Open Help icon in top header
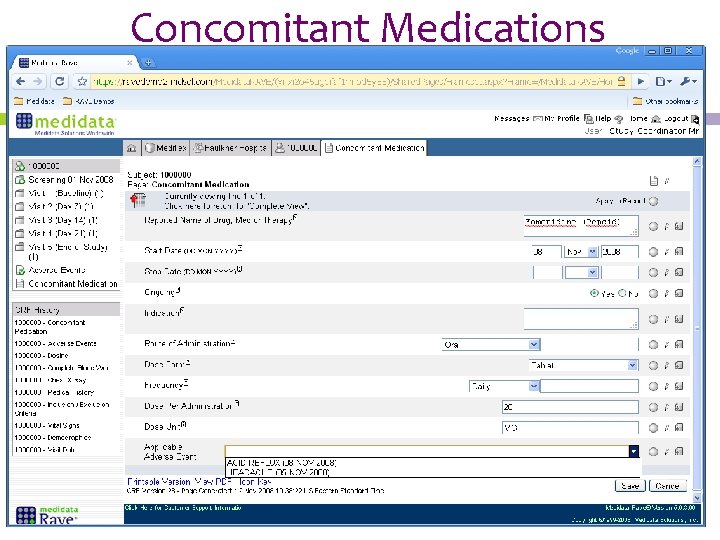Screen dimensions: 720x540 (x=619, y=119)
